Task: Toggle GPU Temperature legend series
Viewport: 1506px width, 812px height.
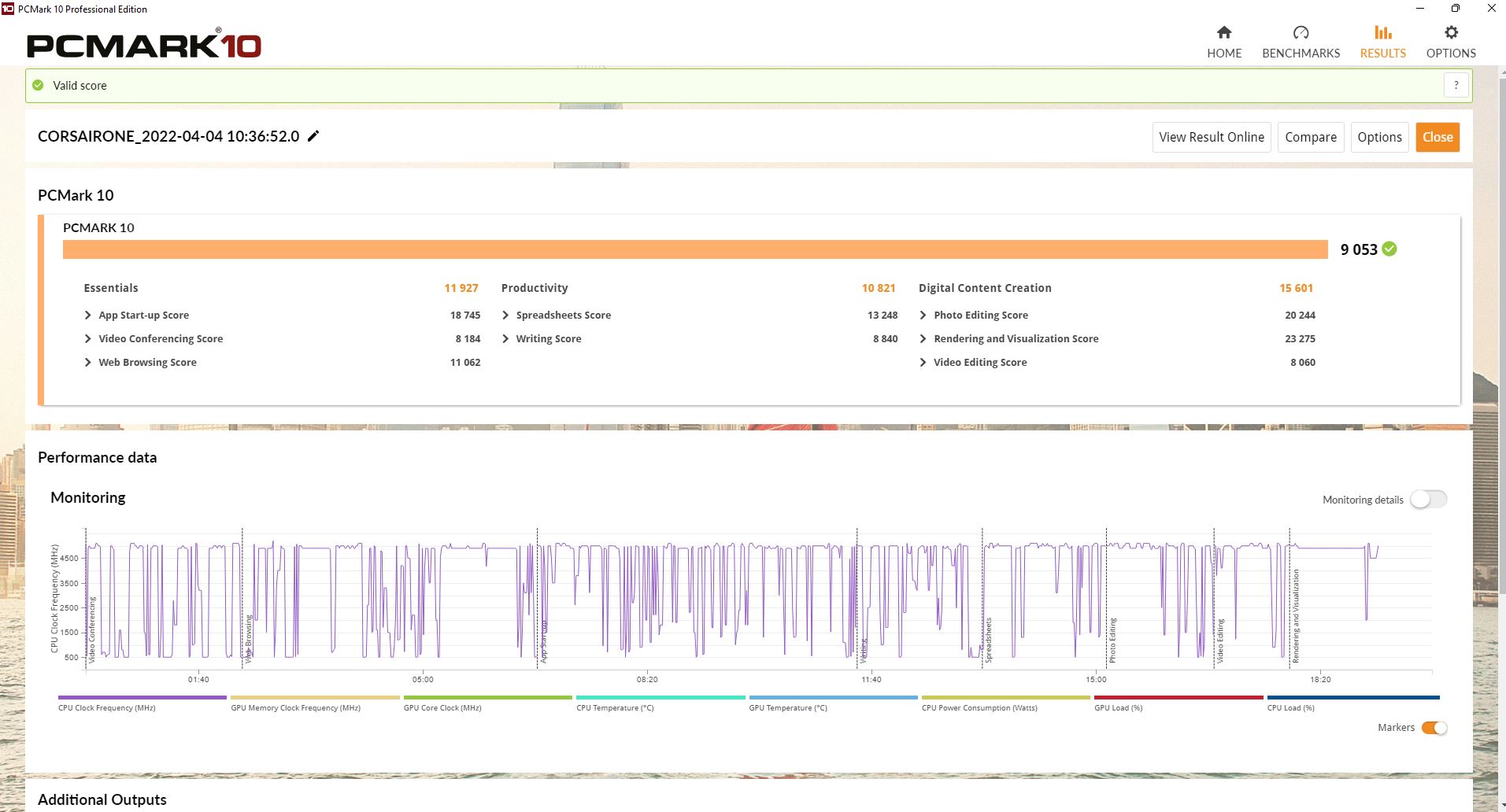Action: pyautogui.click(x=834, y=703)
